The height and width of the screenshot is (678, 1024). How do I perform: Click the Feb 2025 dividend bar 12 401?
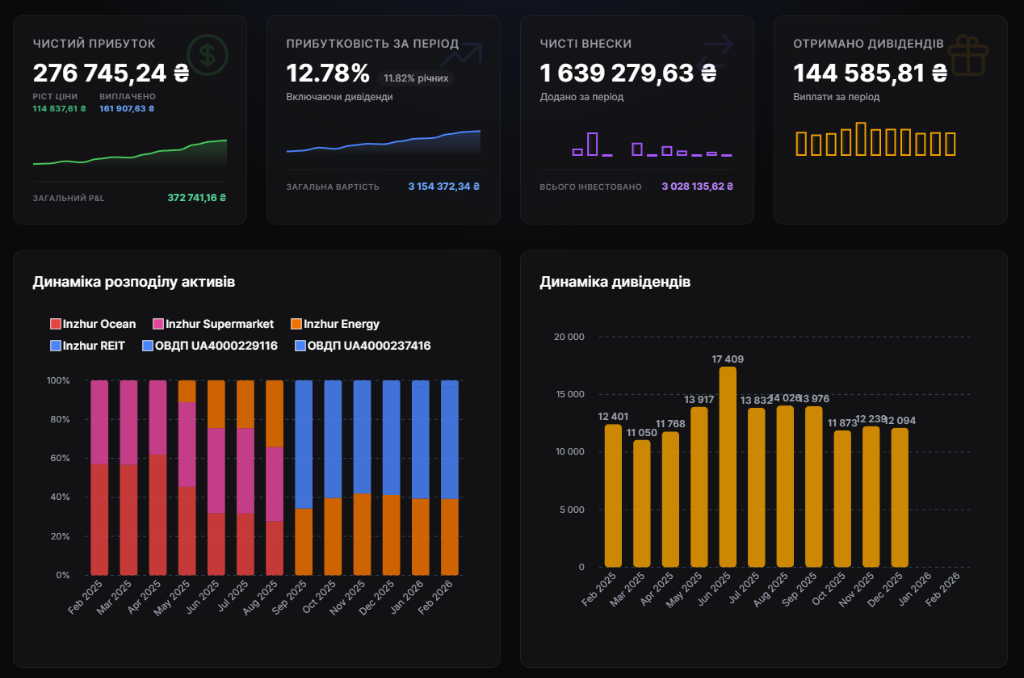(x=613, y=496)
